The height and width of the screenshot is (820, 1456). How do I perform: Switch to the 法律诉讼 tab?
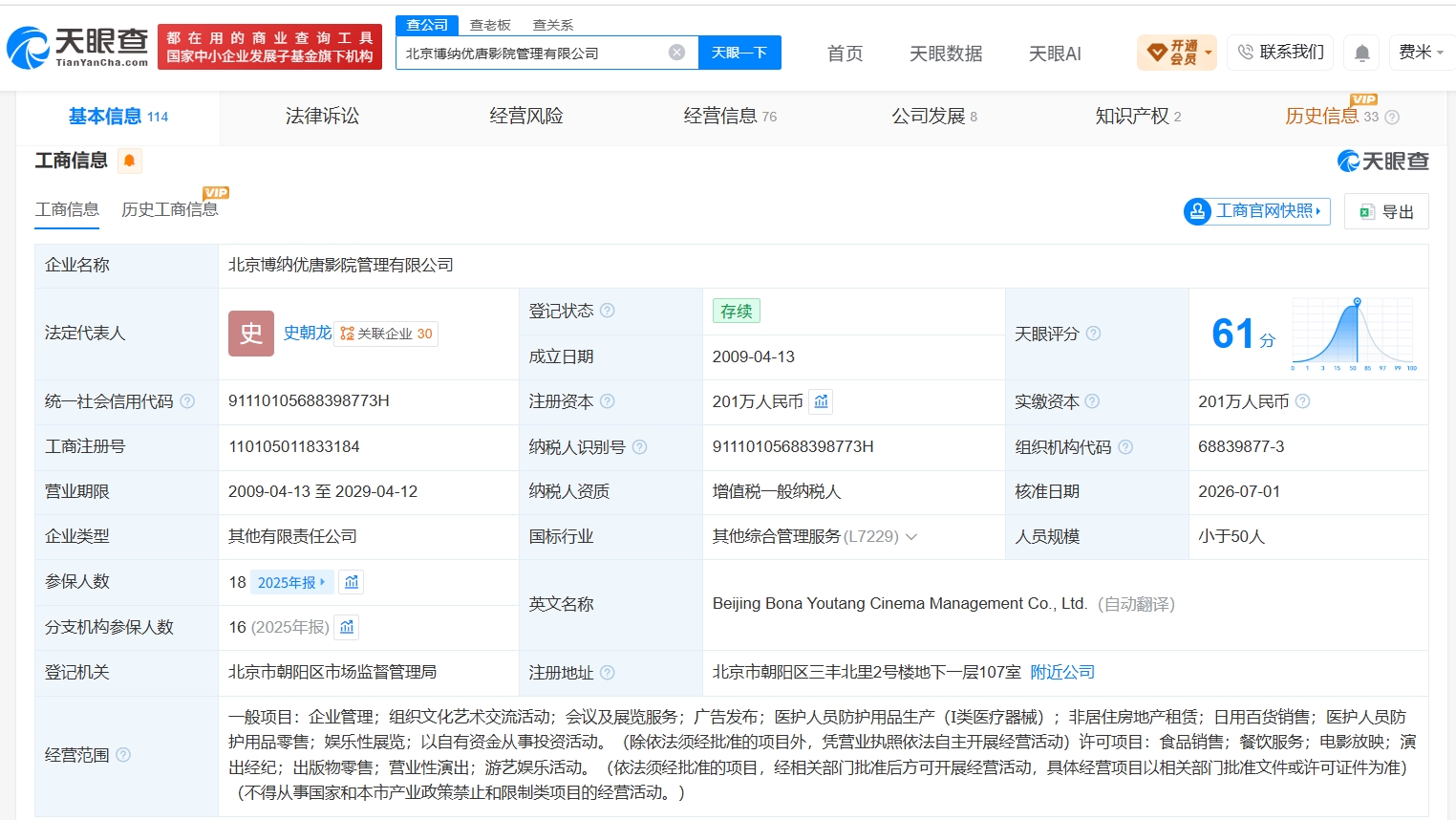pyautogui.click(x=322, y=117)
